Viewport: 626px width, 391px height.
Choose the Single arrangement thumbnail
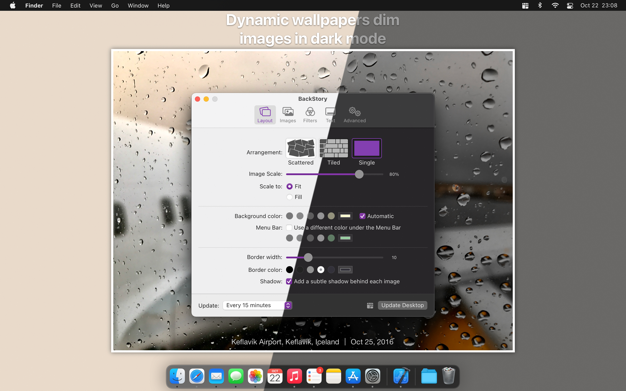coord(367,148)
